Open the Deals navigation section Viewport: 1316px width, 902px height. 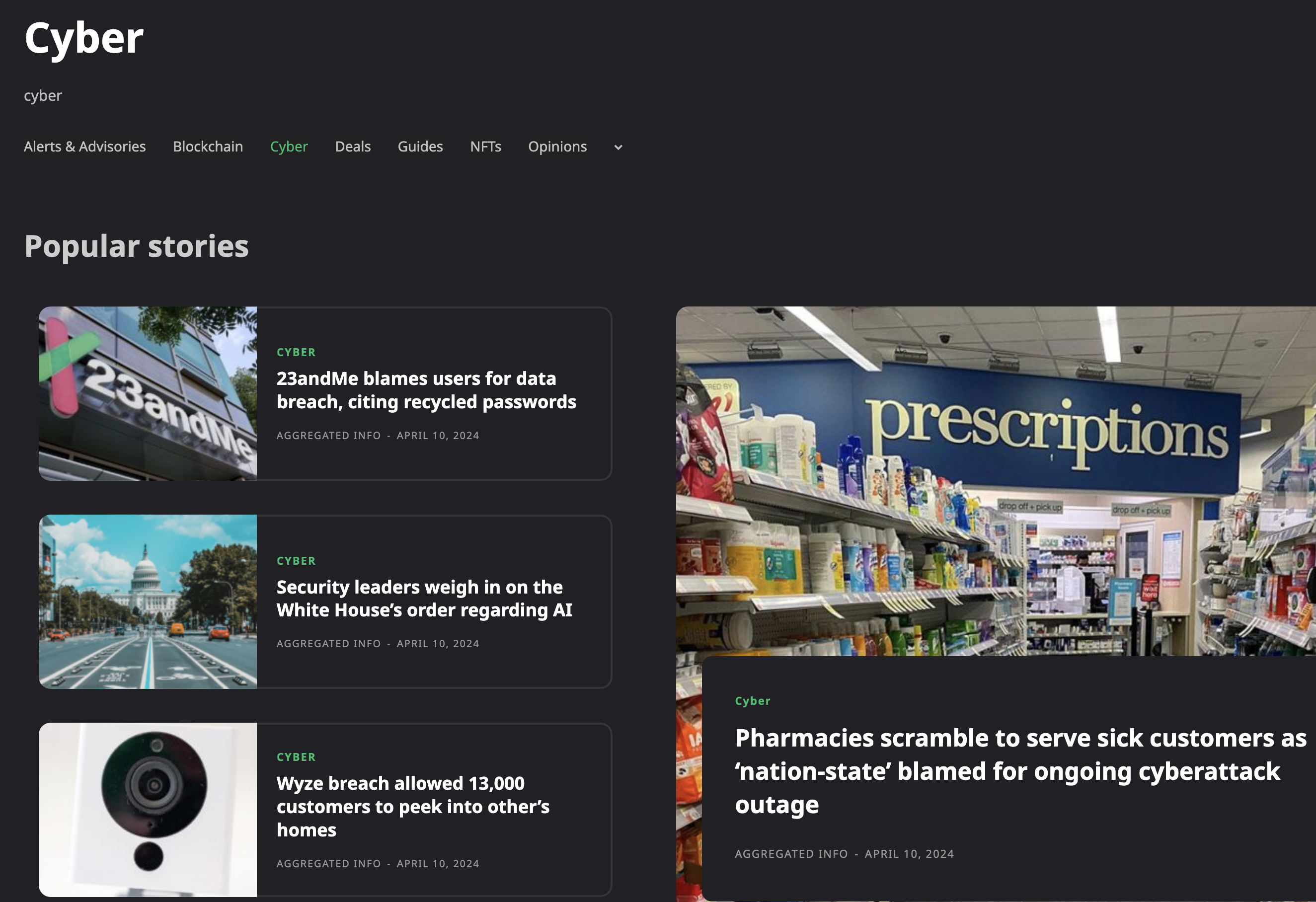[x=353, y=147]
